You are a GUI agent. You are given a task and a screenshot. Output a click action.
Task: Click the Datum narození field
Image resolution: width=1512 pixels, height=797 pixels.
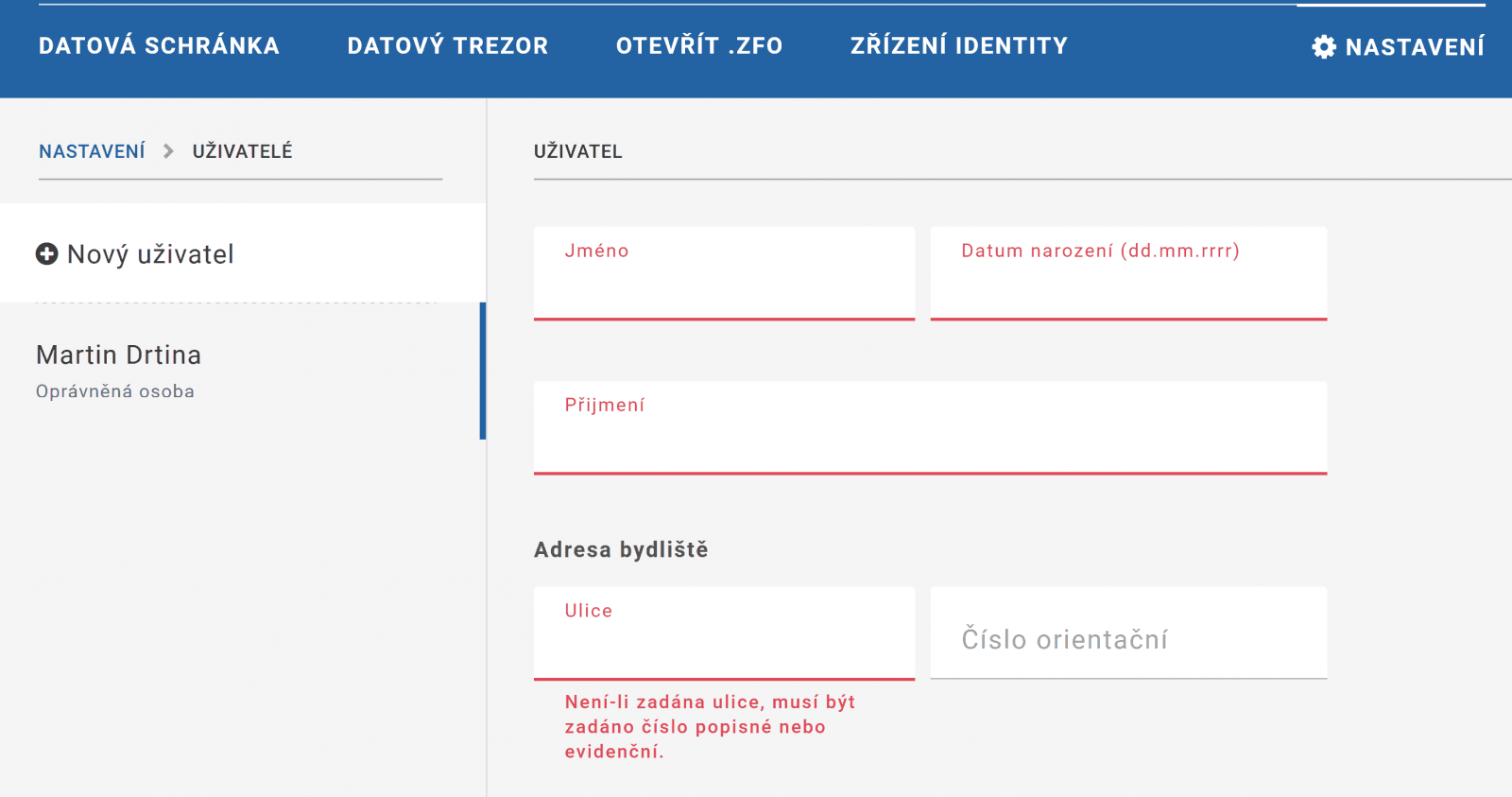(x=1128, y=284)
